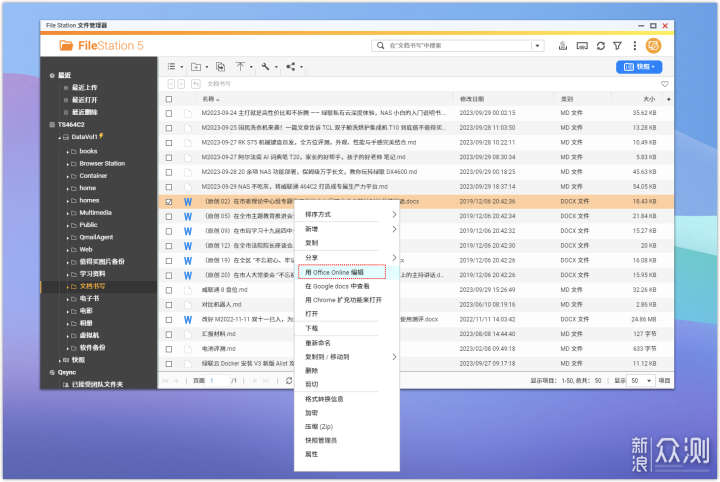
Task: Sort by the 名称 column header
Action: coord(208,99)
